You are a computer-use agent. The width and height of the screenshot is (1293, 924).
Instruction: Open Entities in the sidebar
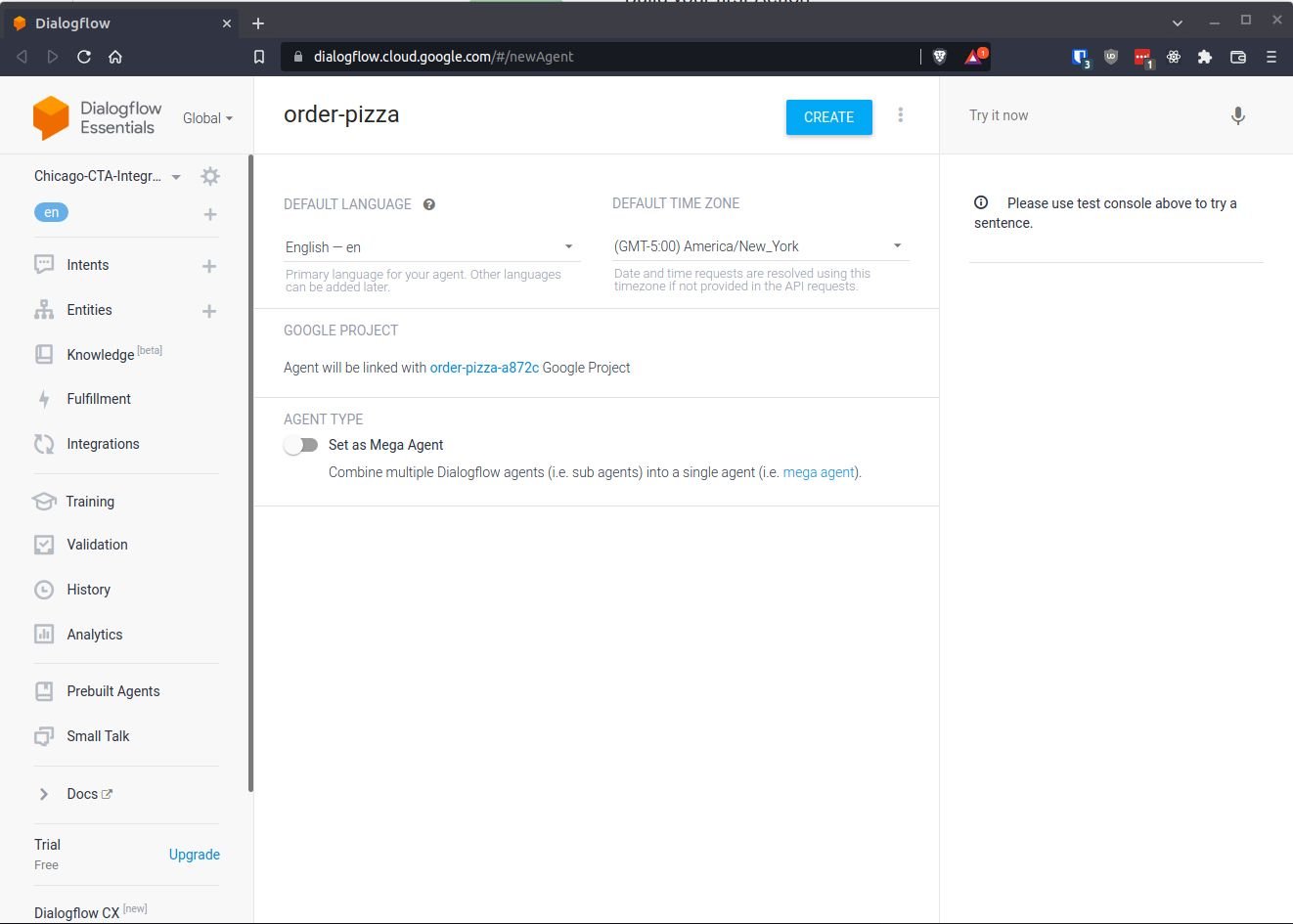(89, 310)
